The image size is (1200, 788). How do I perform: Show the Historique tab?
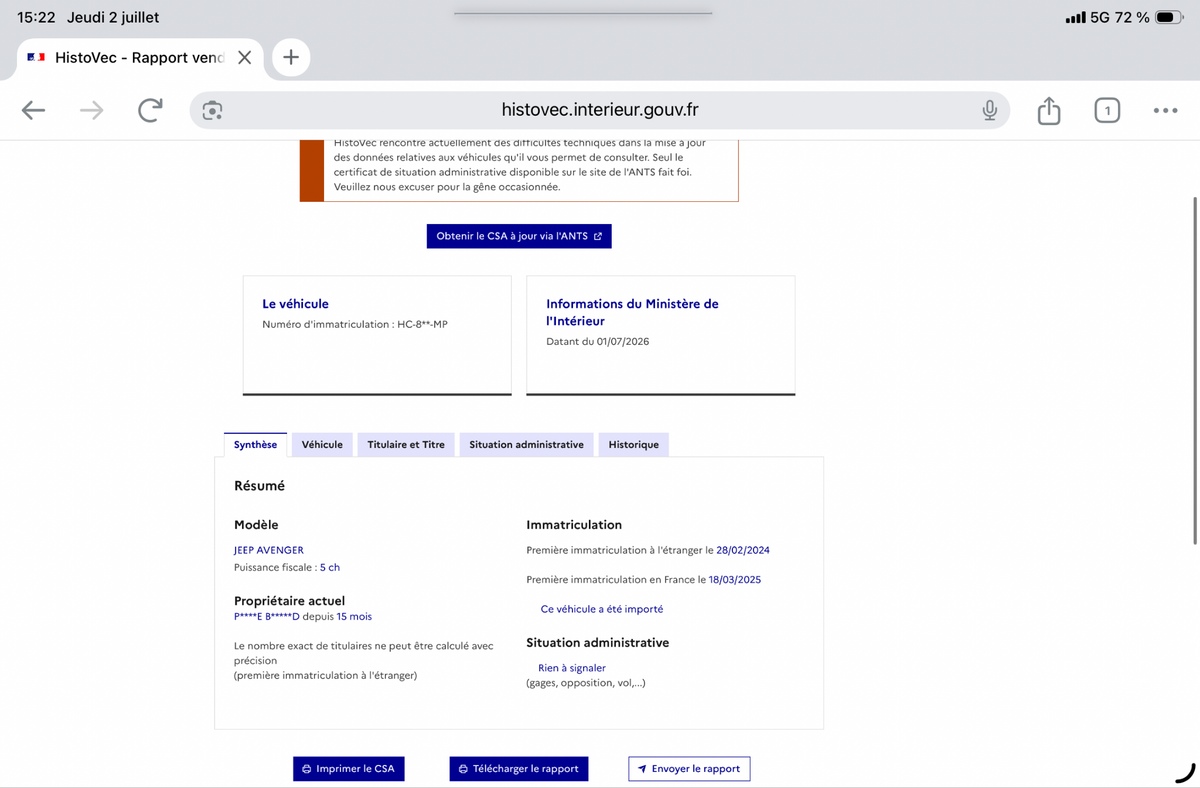[633, 445]
